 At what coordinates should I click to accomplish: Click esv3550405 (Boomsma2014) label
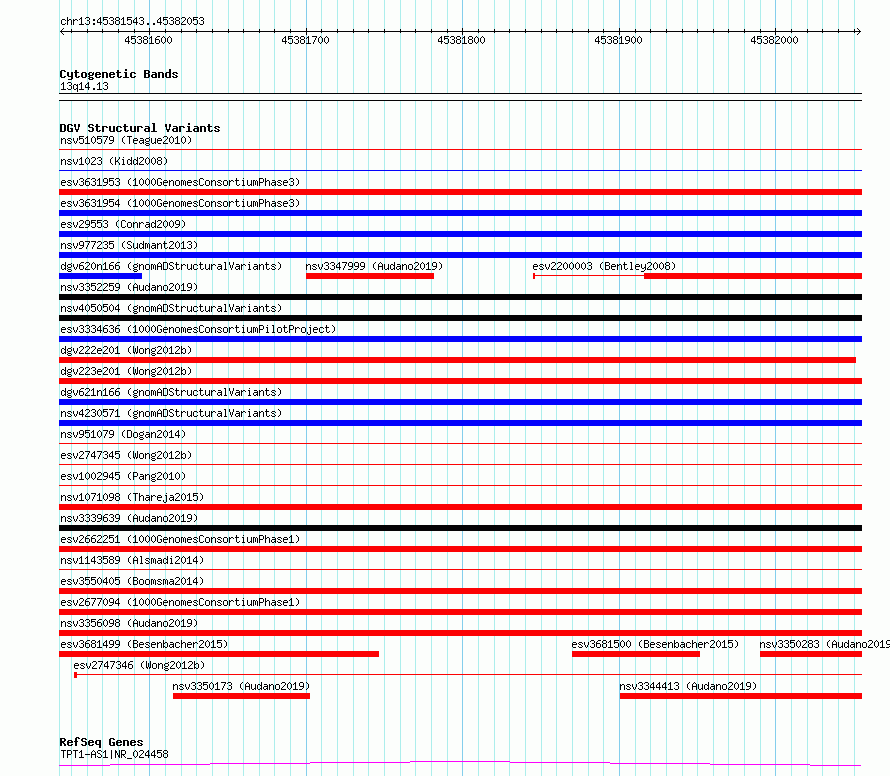click(x=132, y=581)
